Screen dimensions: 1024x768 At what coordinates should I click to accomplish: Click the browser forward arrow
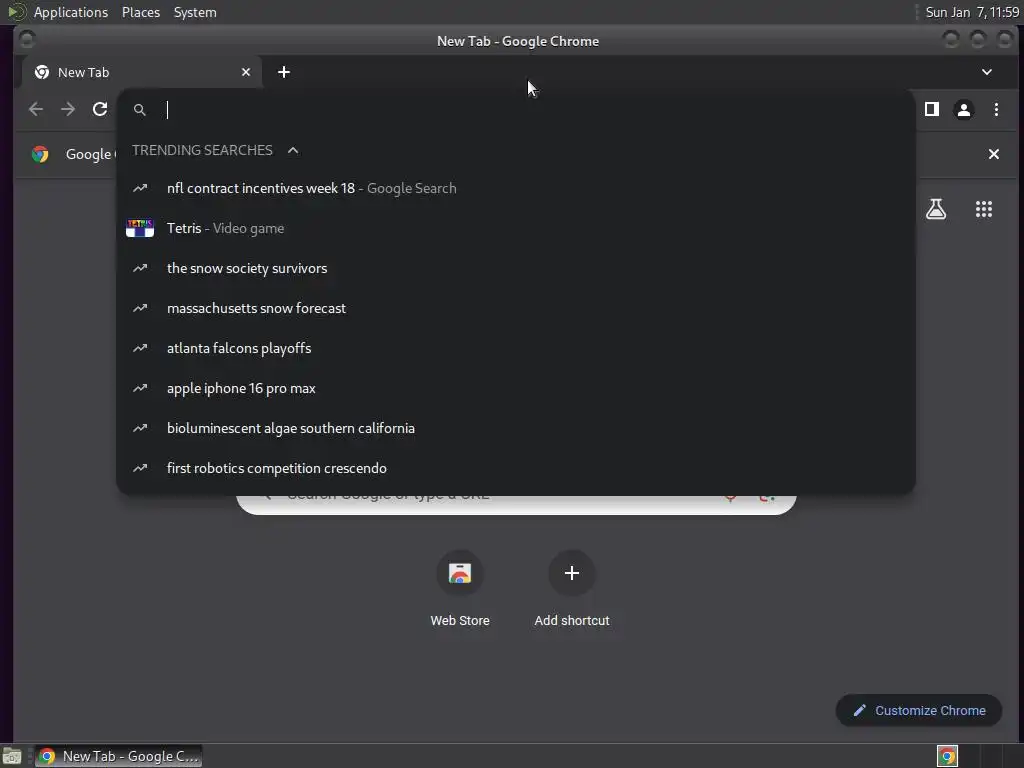click(x=68, y=109)
